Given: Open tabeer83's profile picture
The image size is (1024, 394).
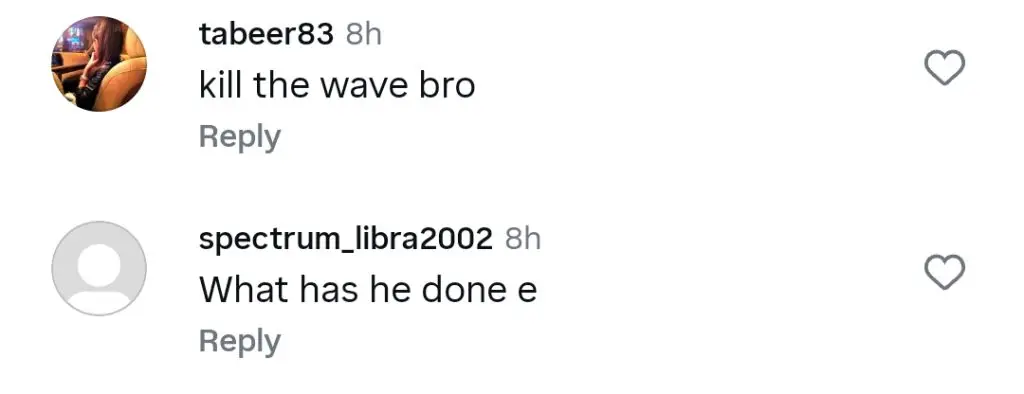Looking at the screenshot, I should coord(99,64).
